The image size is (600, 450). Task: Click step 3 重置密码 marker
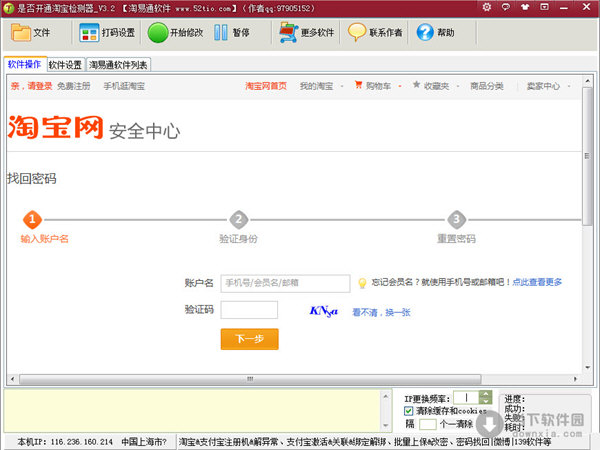pyautogui.click(x=457, y=220)
